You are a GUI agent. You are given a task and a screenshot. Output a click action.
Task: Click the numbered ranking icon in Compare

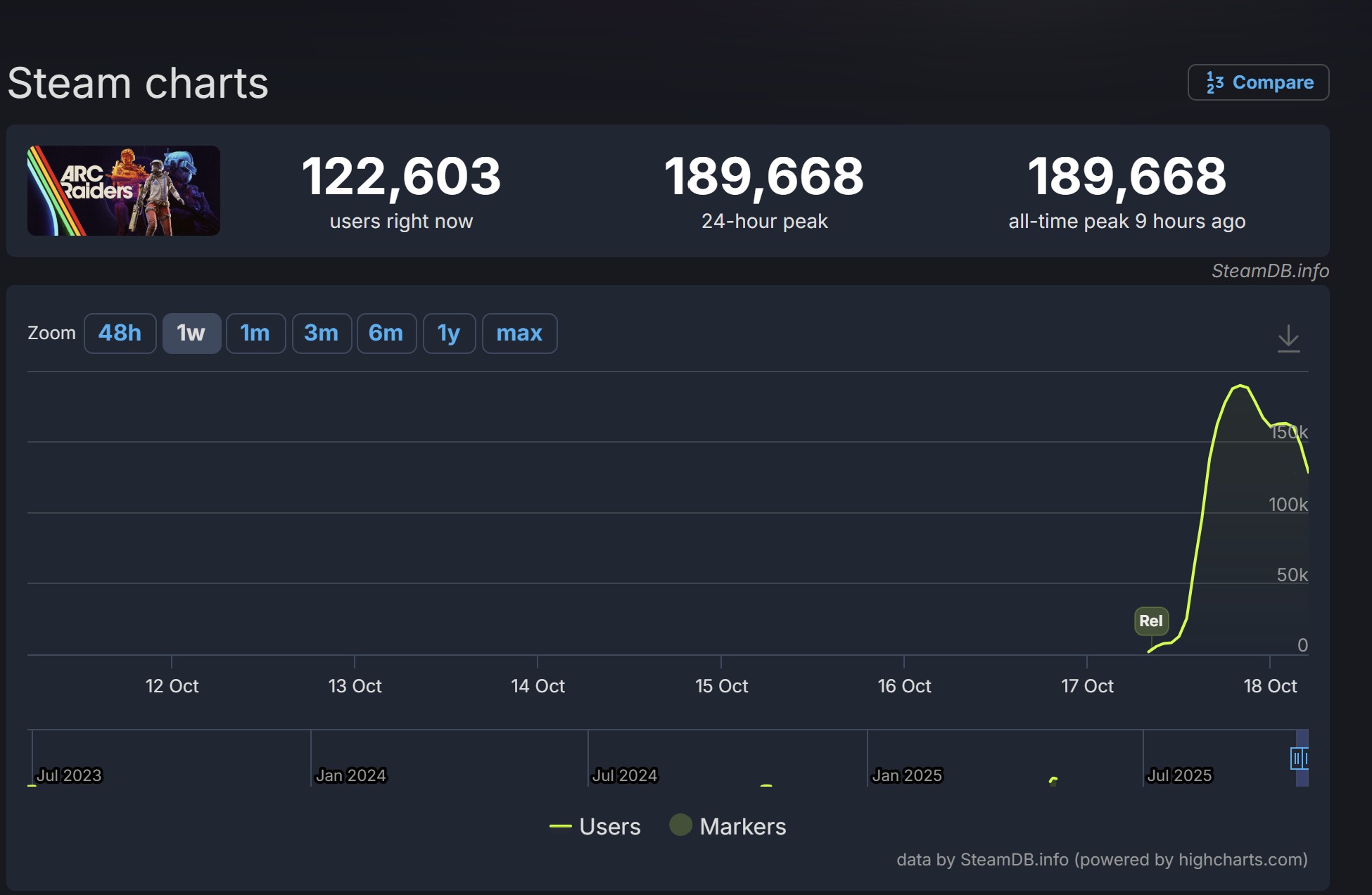click(1214, 82)
